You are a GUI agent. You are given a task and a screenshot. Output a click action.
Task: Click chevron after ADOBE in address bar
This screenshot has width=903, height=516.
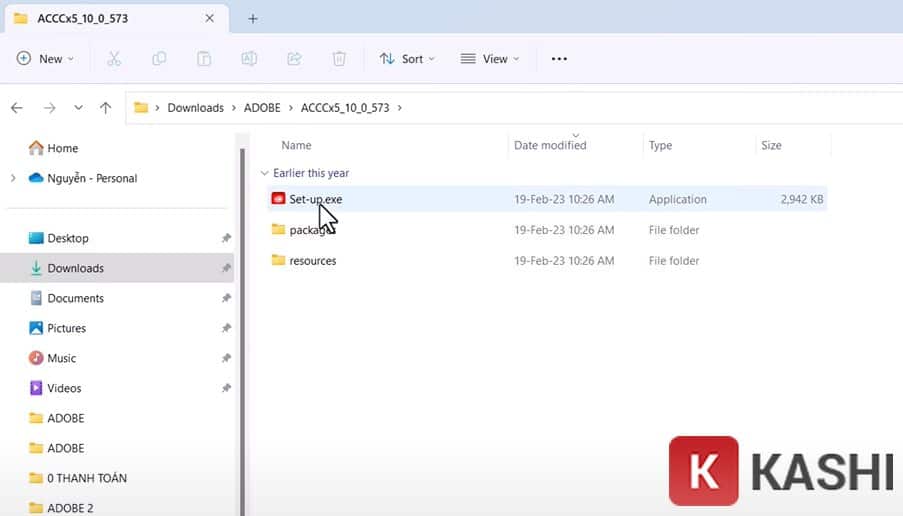point(291,108)
